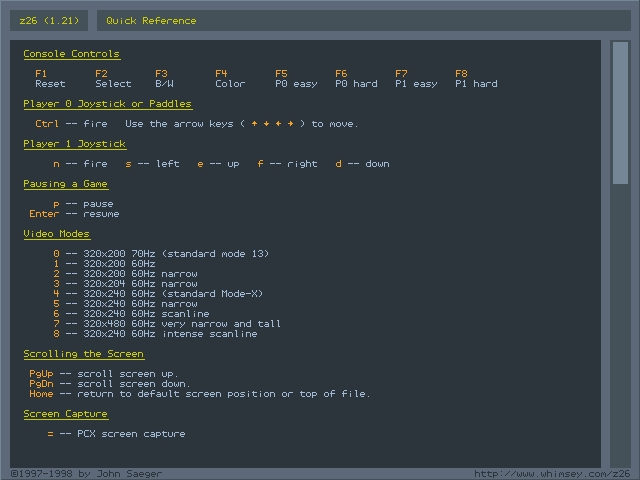This screenshot has height=480, width=640.
Task: Click video mode 3 '320x204 60Hz narrow'
Action: pyautogui.click(x=125, y=284)
